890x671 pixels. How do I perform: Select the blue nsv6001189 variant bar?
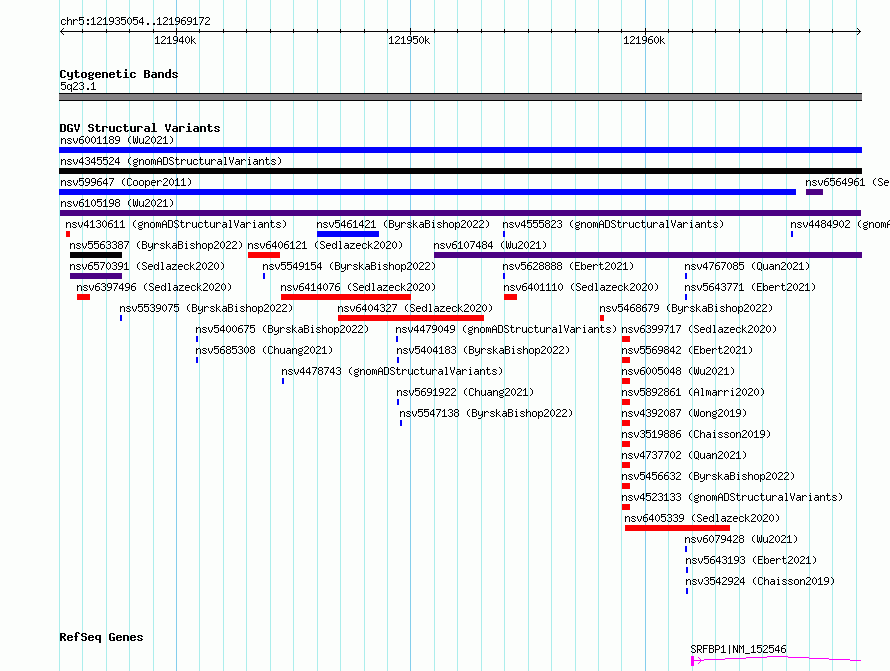point(460,150)
